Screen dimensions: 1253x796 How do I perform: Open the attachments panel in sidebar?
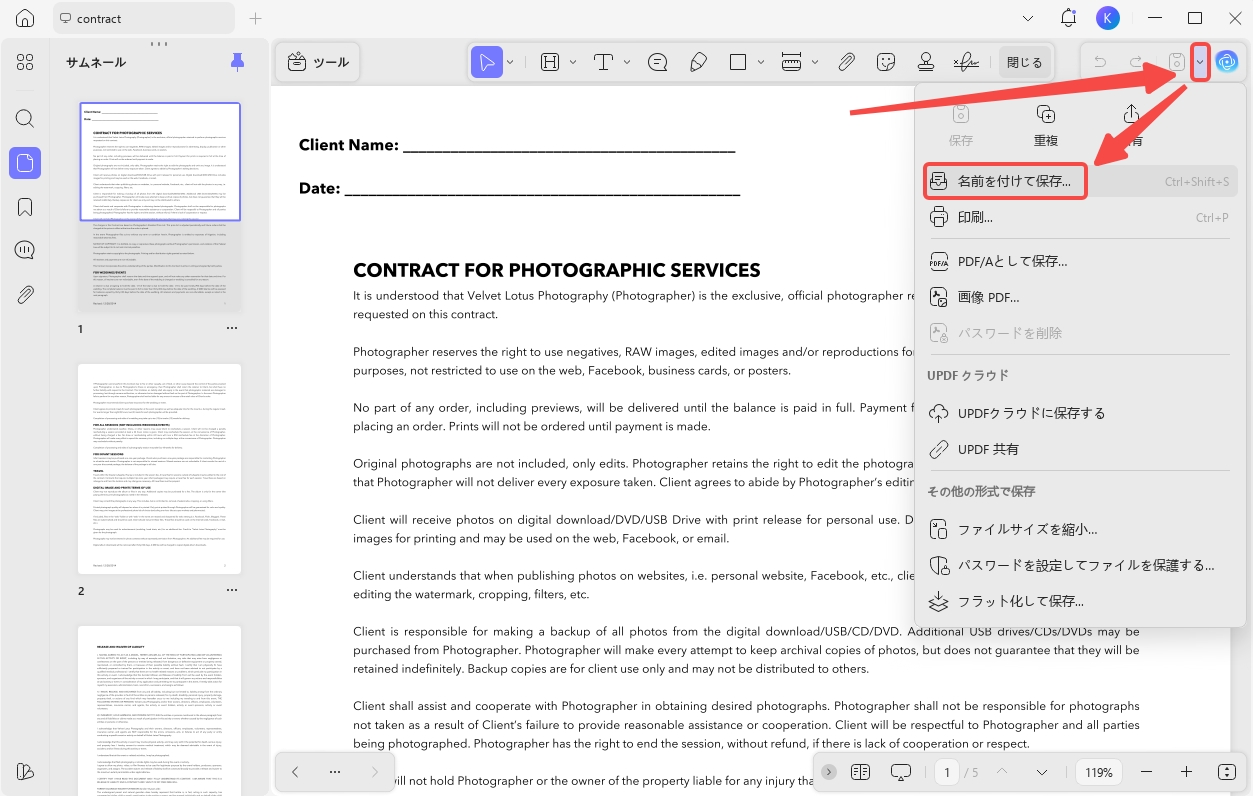(x=25, y=294)
